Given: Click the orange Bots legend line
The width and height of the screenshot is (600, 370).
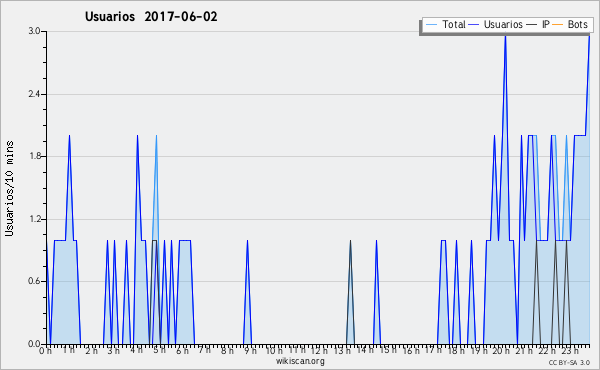Looking at the screenshot, I should 558,25.
